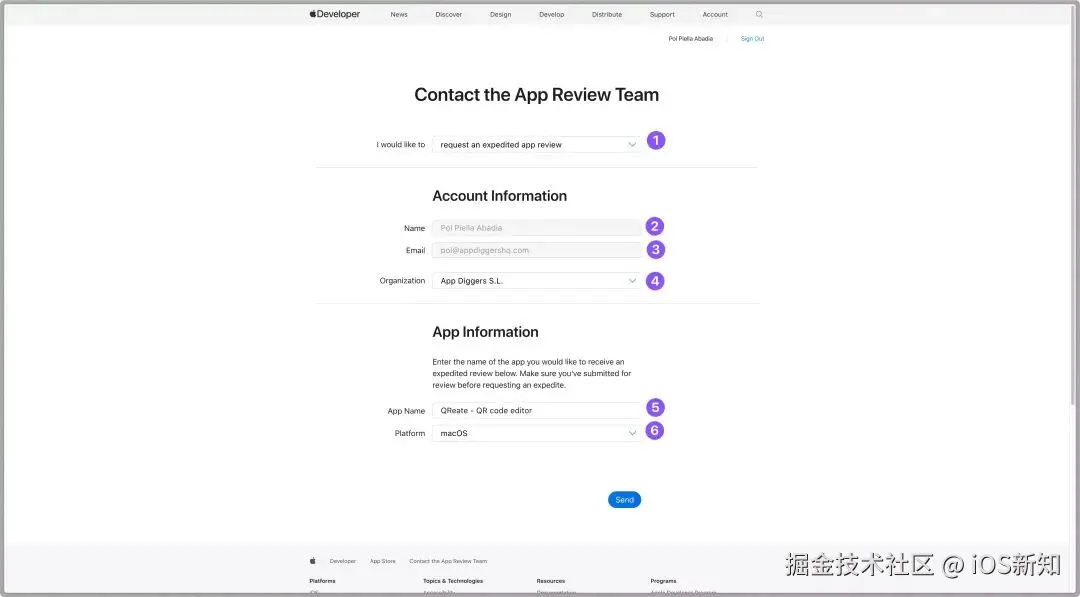Open the Distribute menu item

click(607, 14)
